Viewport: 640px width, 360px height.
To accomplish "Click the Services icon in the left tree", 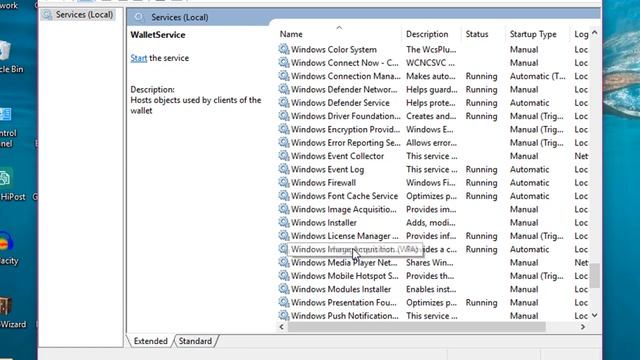I will [x=47, y=15].
